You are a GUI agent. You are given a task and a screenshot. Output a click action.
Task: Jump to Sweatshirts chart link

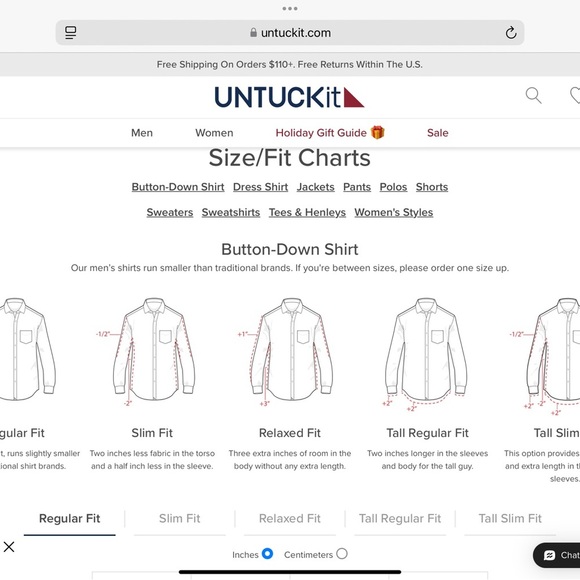231,212
